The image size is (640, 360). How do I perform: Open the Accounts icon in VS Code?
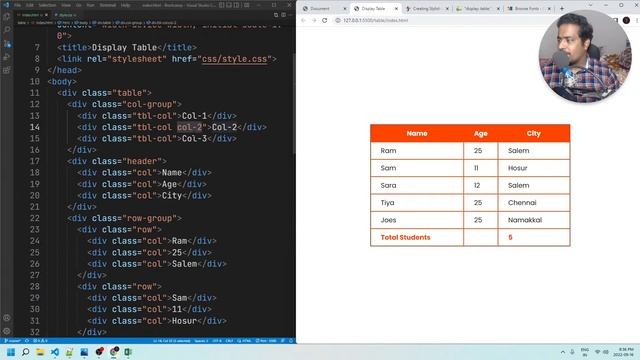point(7,318)
